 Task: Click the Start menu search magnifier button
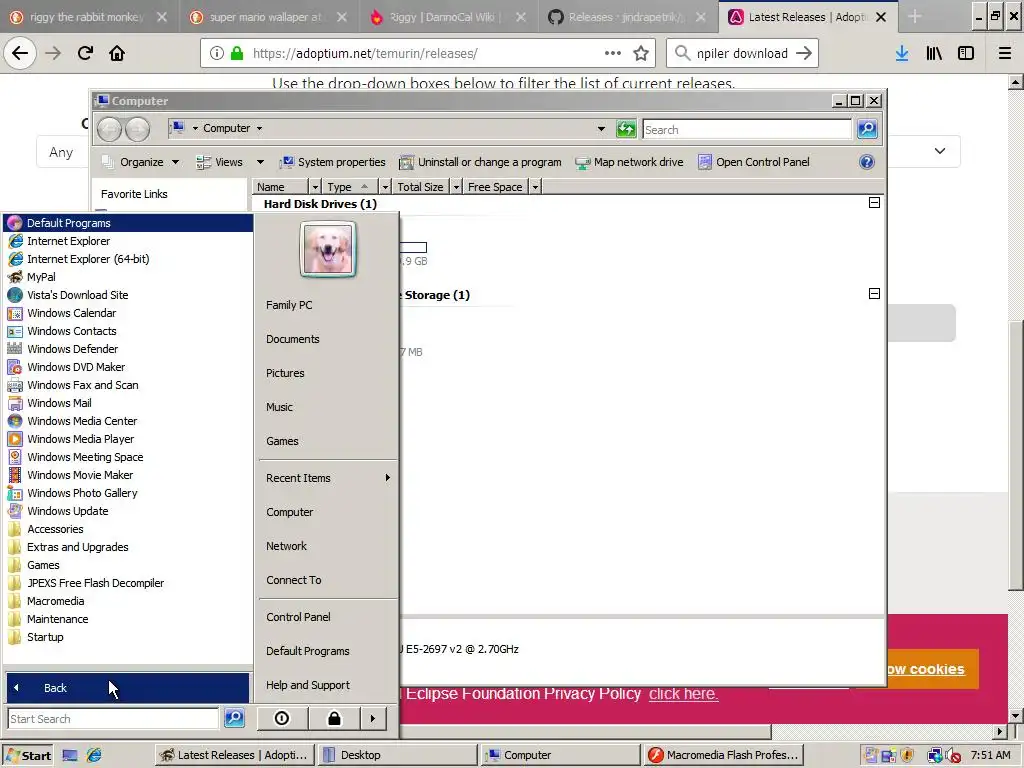pyautogui.click(x=234, y=718)
